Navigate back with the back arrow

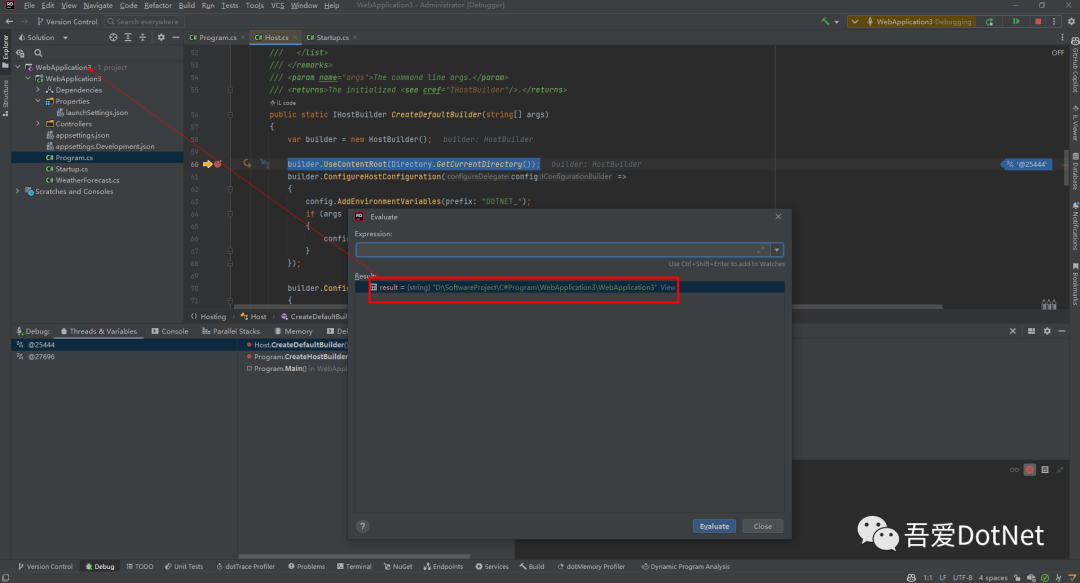[9, 21]
